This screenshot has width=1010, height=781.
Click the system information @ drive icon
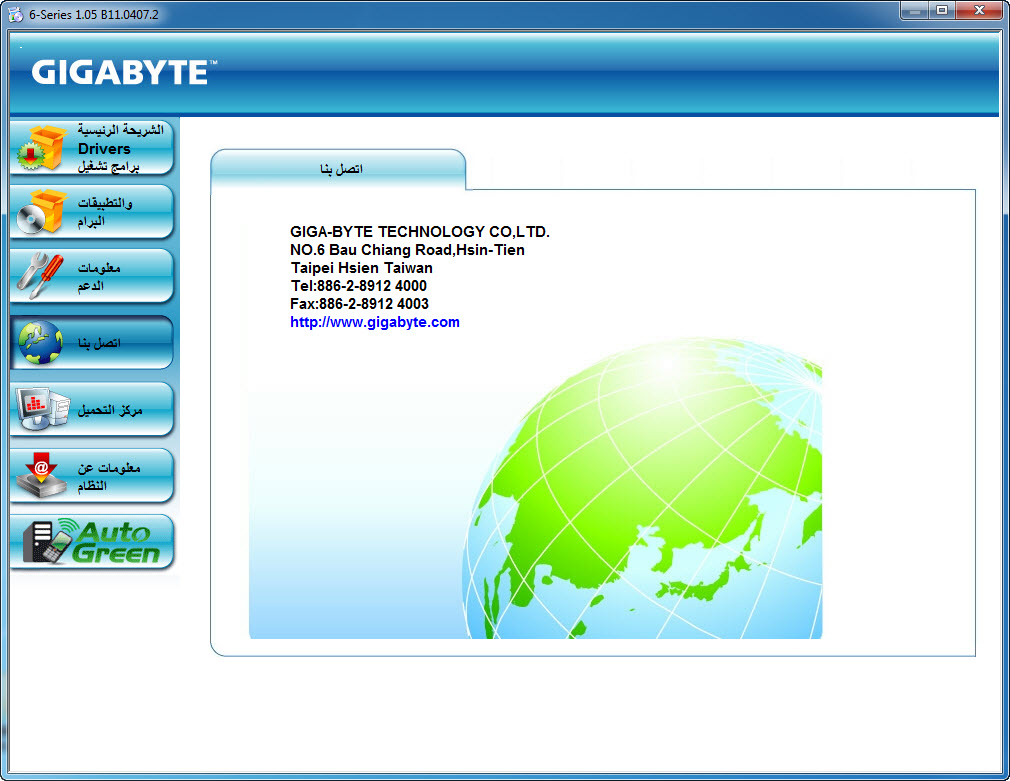[41, 476]
